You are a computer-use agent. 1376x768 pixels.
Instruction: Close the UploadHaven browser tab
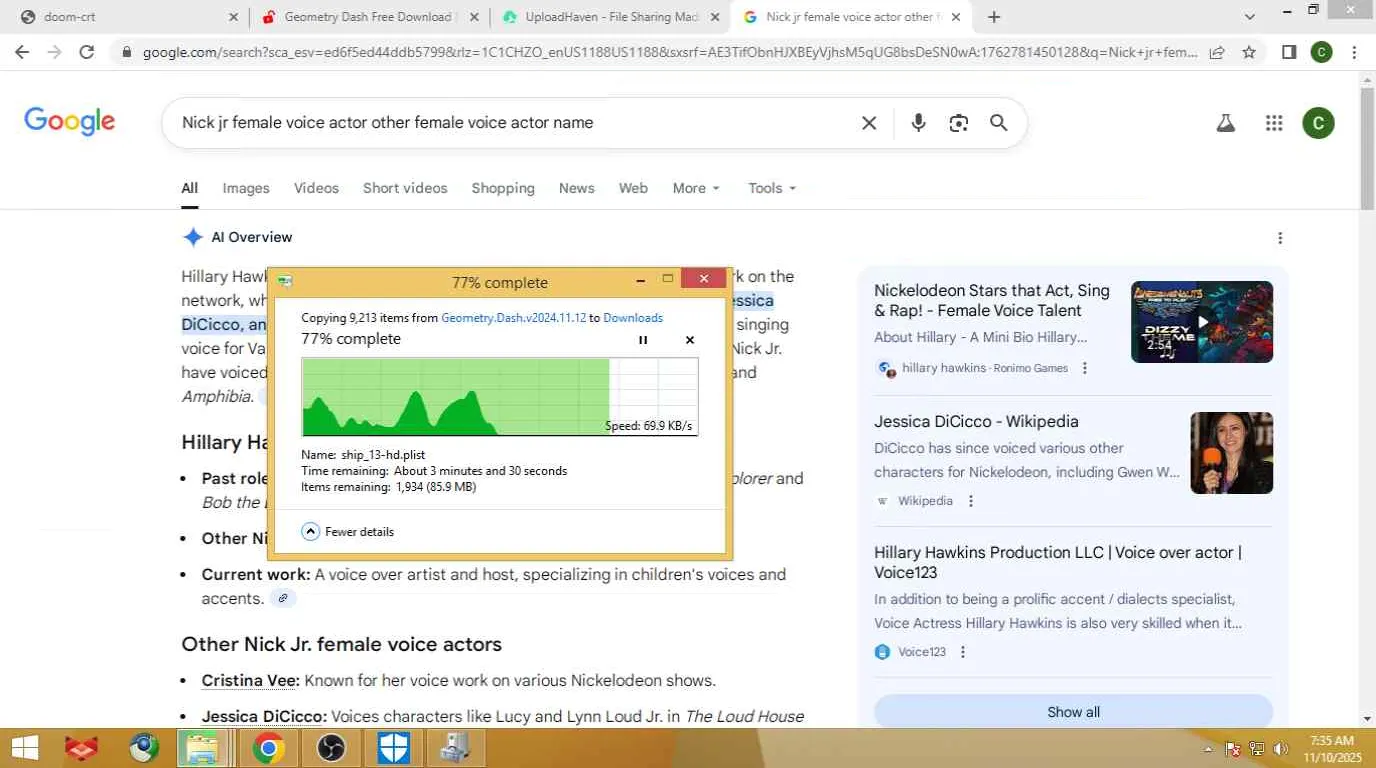coord(715,17)
